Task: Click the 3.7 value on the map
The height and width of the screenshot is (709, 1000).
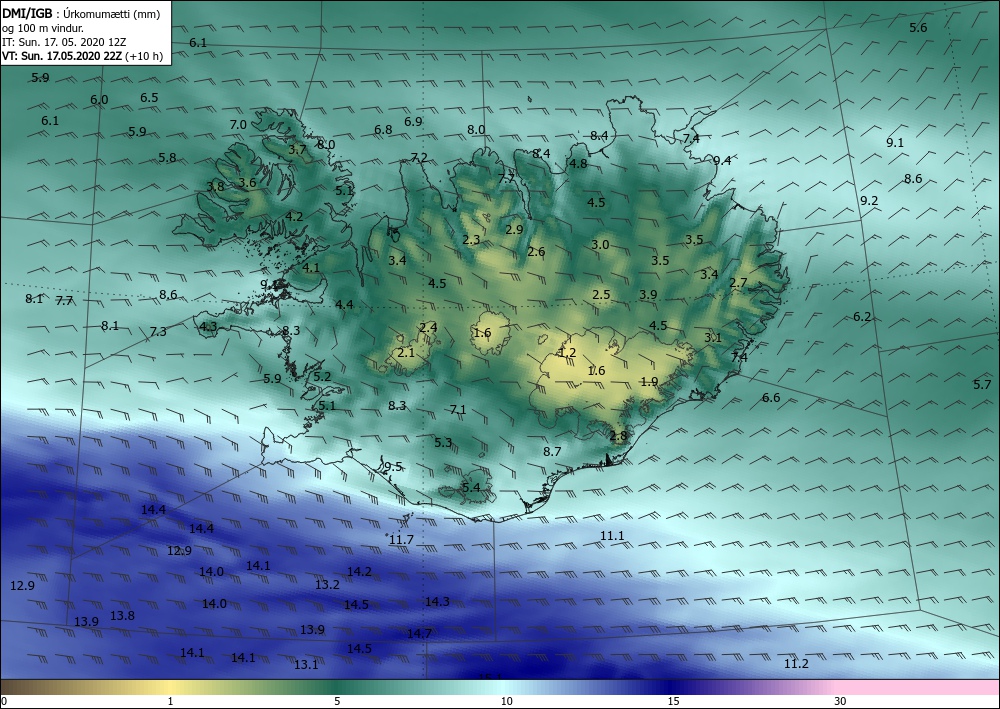Action: (x=297, y=150)
